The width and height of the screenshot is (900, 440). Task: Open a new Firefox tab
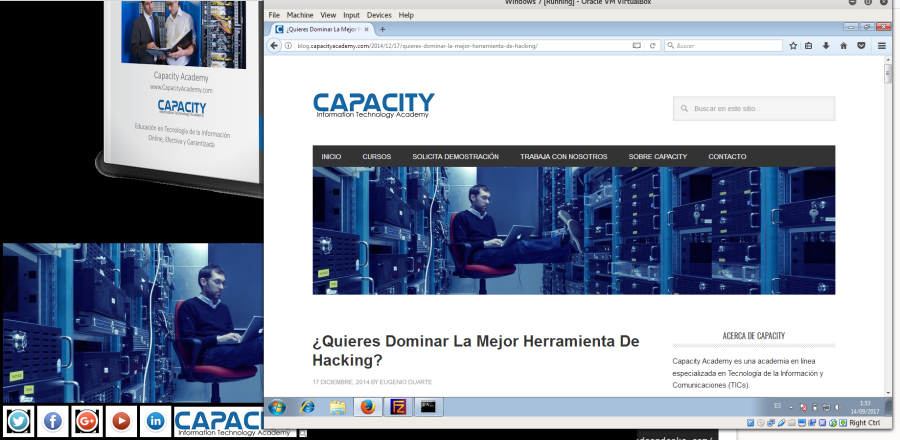pos(382,29)
